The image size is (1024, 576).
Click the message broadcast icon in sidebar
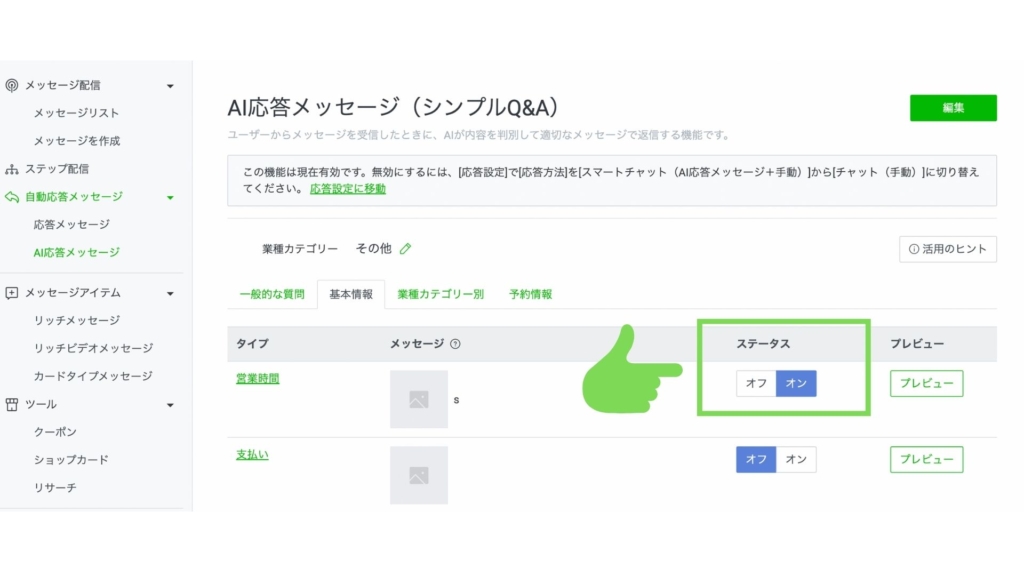(x=12, y=86)
